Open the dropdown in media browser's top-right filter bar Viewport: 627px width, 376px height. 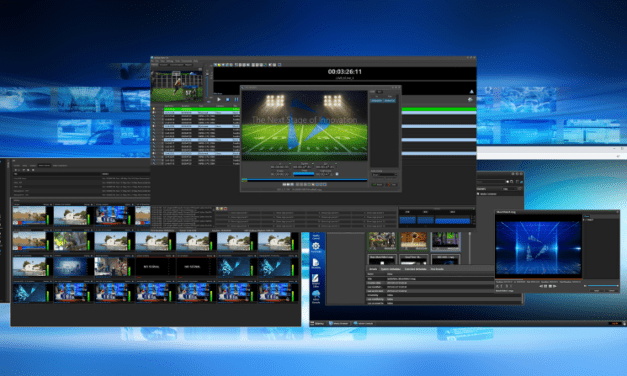coord(510,188)
